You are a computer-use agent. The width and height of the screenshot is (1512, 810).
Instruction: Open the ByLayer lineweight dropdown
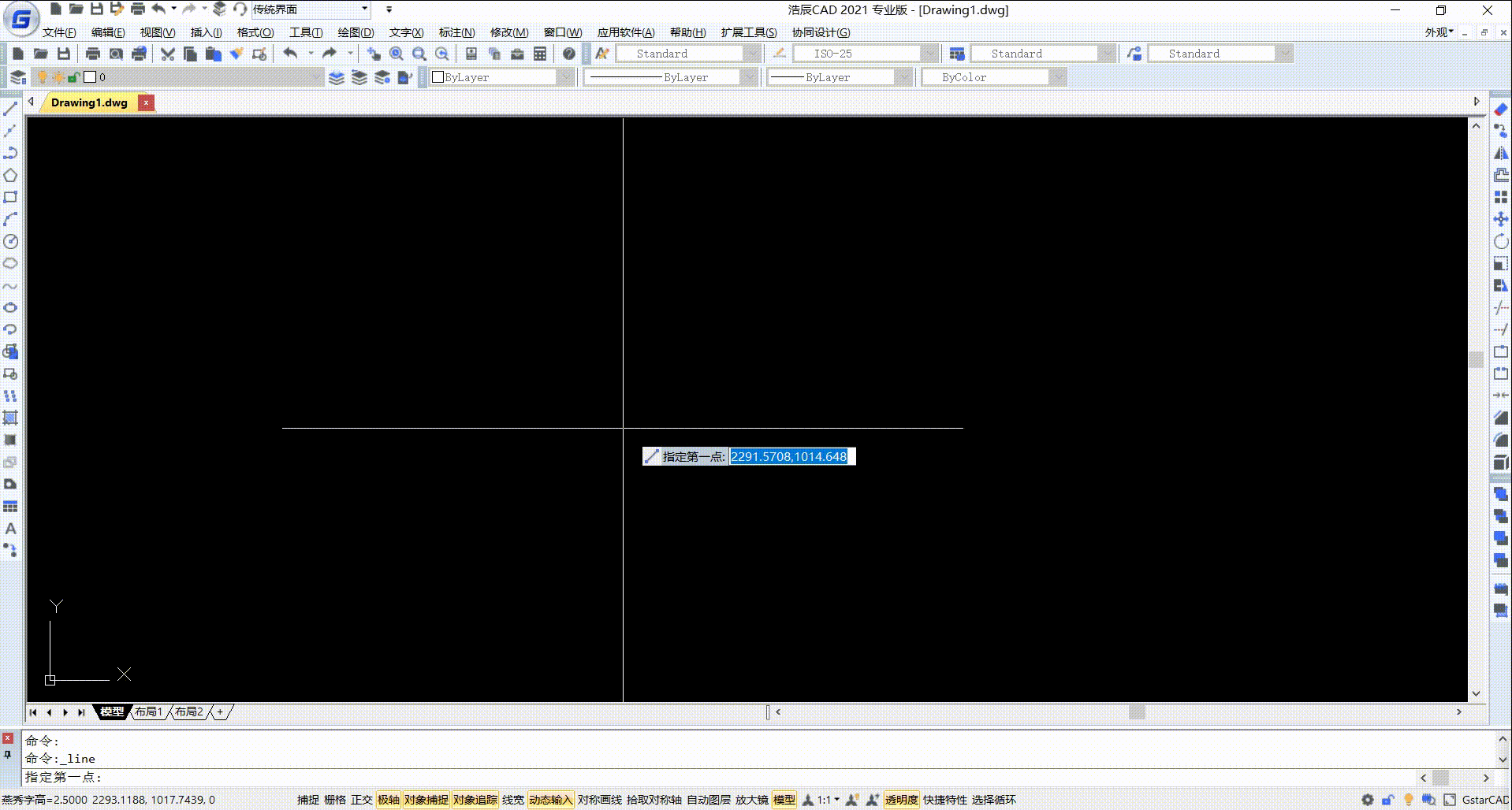tap(839, 77)
